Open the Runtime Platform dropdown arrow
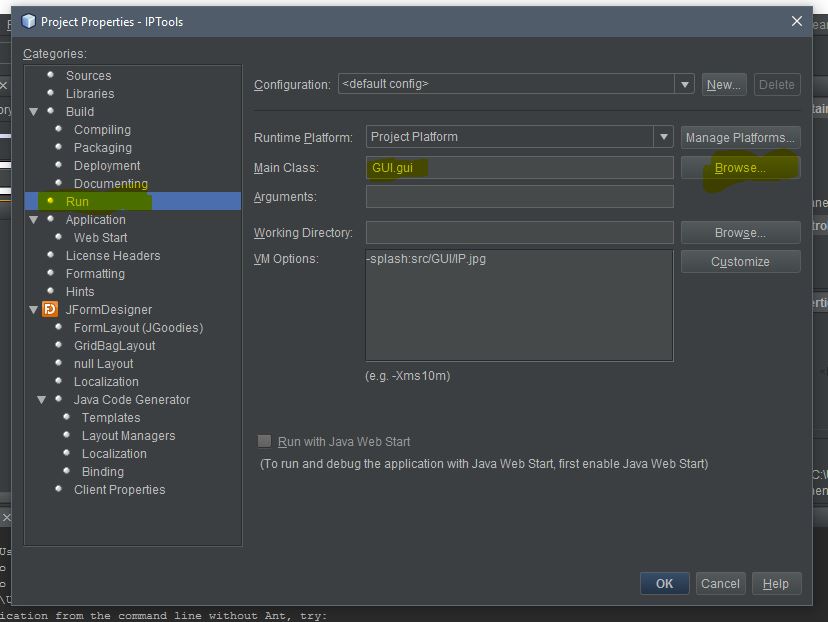The height and width of the screenshot is (622, 828). (663, 137)
